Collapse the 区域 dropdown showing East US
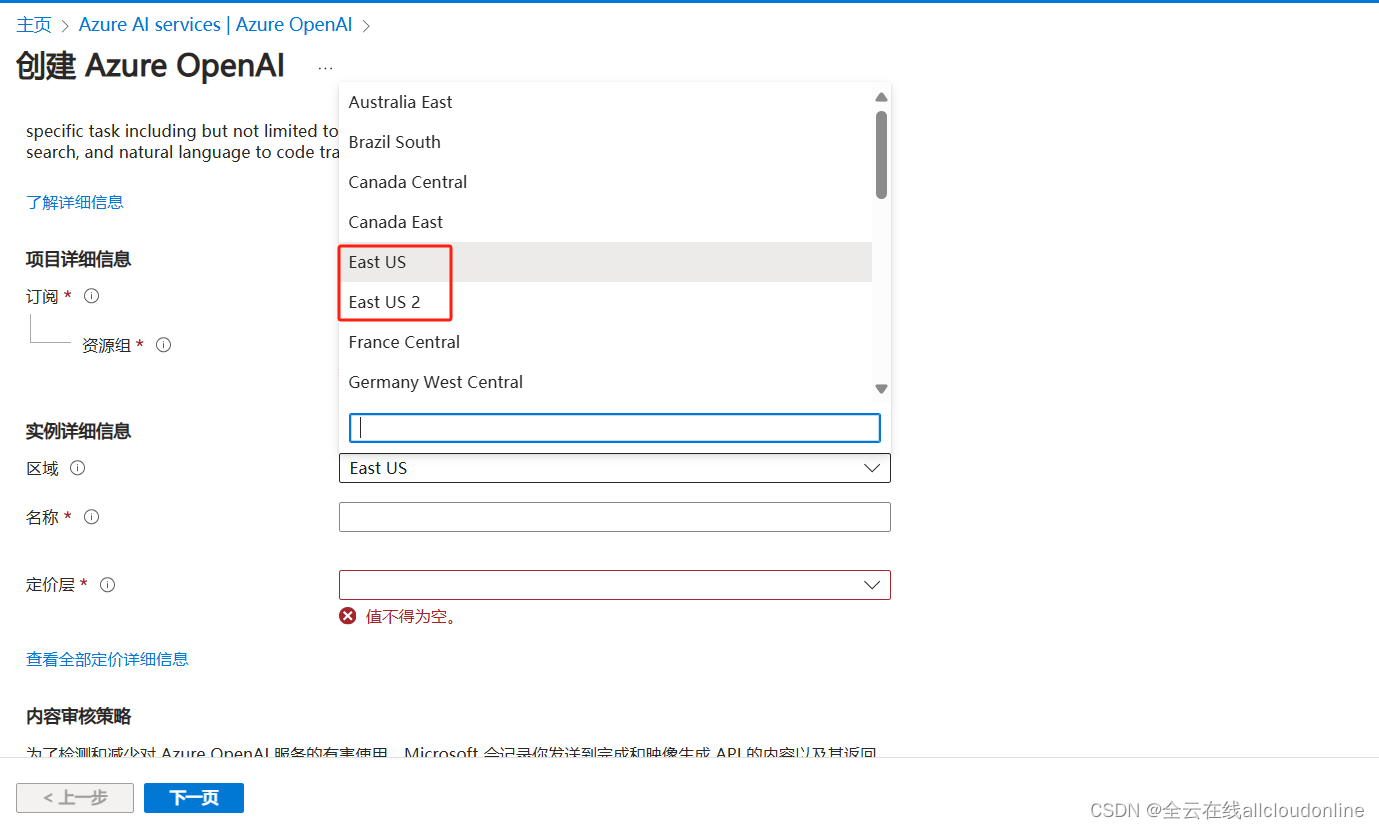 pos(615,468)
